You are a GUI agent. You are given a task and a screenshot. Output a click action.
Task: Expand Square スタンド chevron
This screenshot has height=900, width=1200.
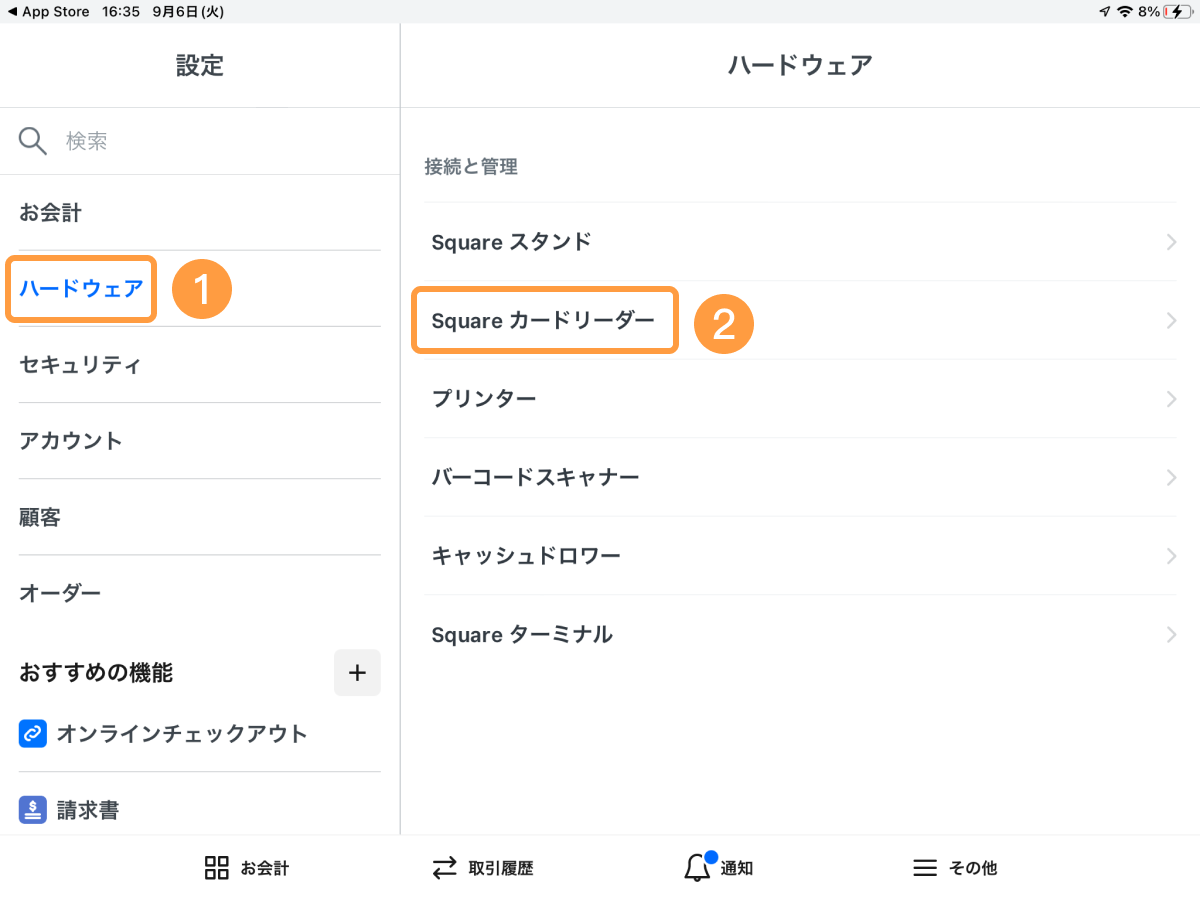[1172, 242]
